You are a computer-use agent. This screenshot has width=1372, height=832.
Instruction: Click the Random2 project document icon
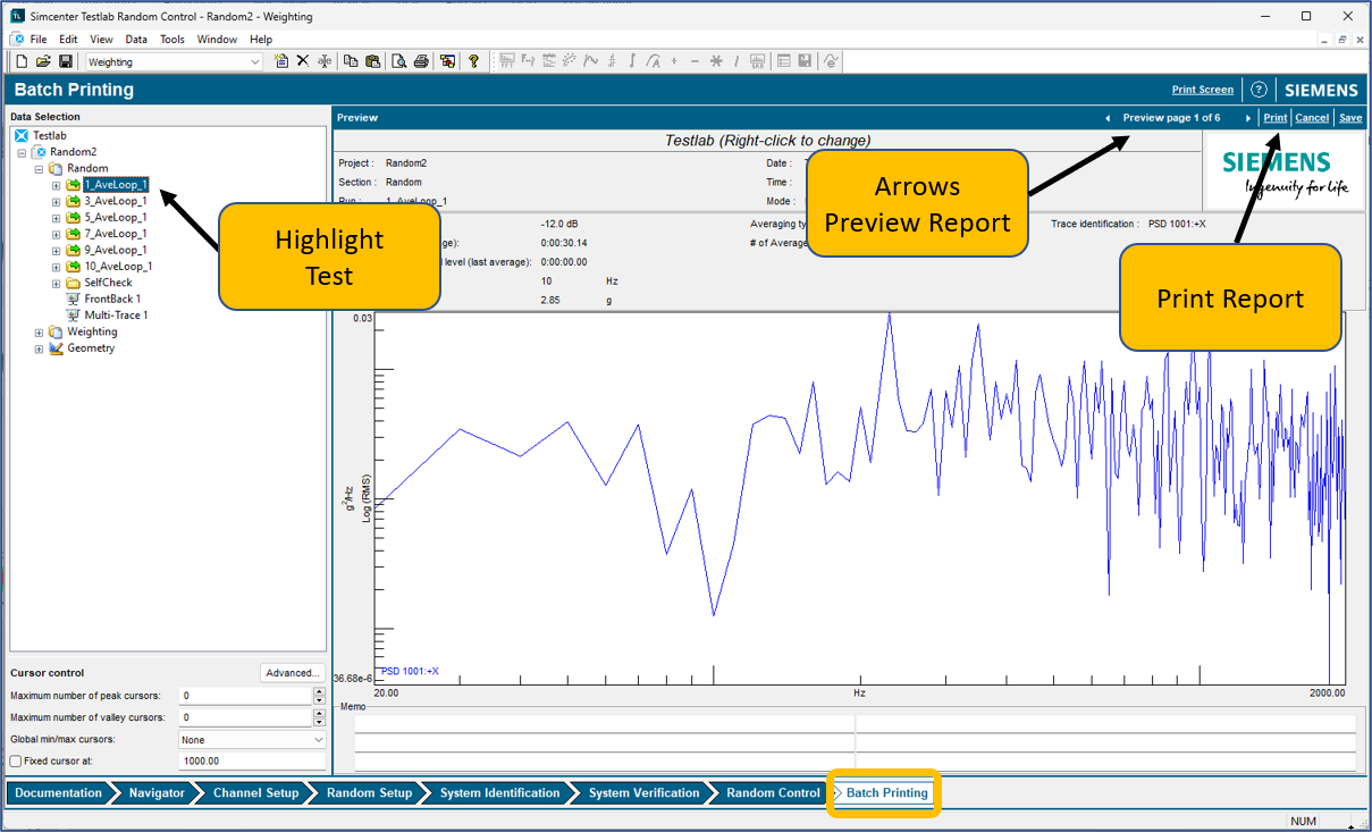click(x=40, y=152)
